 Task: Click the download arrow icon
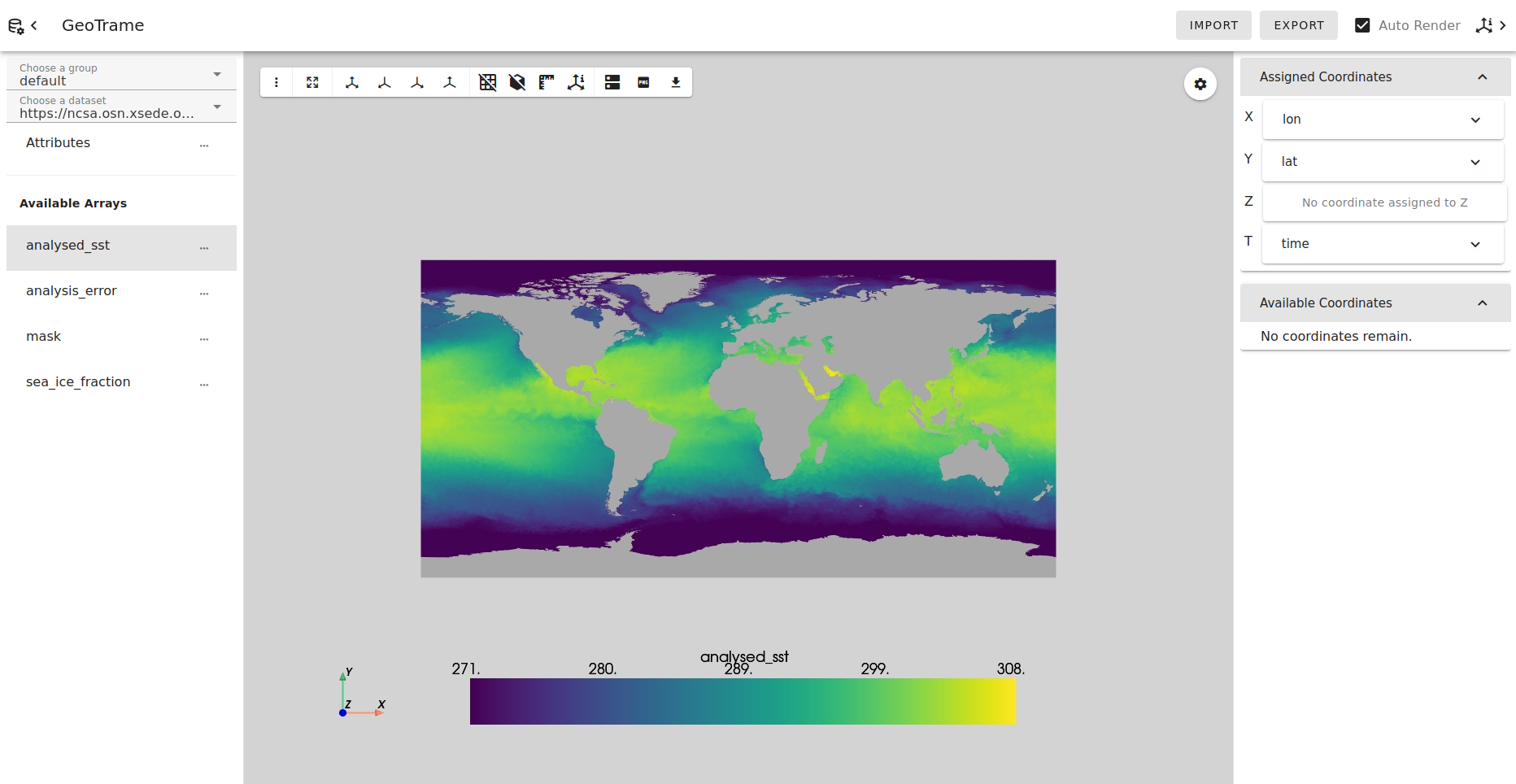coord(676,82)
